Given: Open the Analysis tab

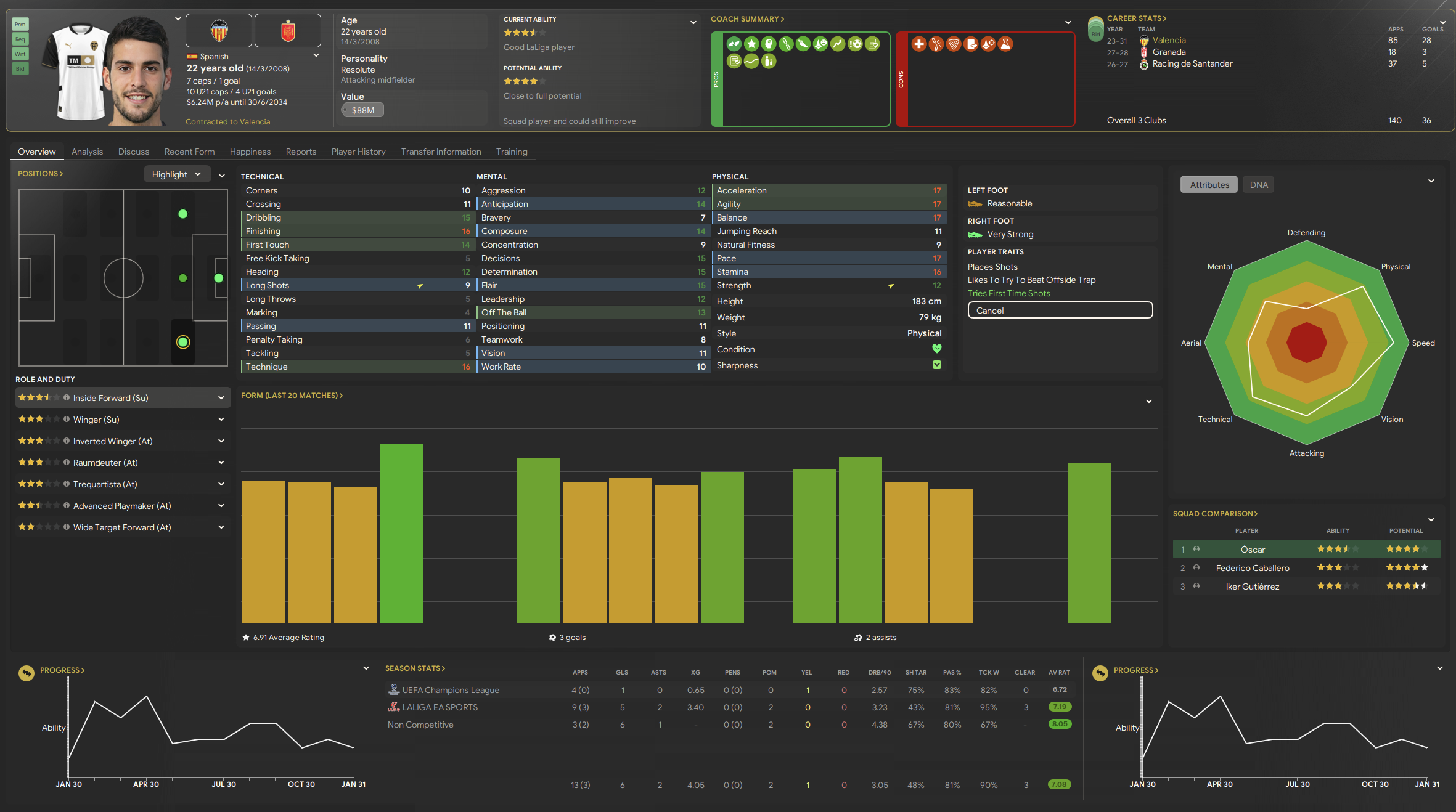Looking at the screenshot, I should tap(87, 152).
